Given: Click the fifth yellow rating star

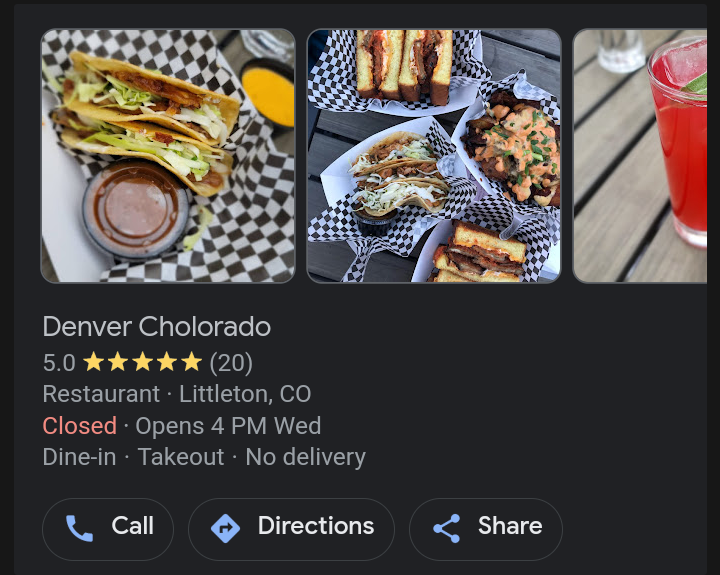Looking at the screenshot, I should point(191,362).
